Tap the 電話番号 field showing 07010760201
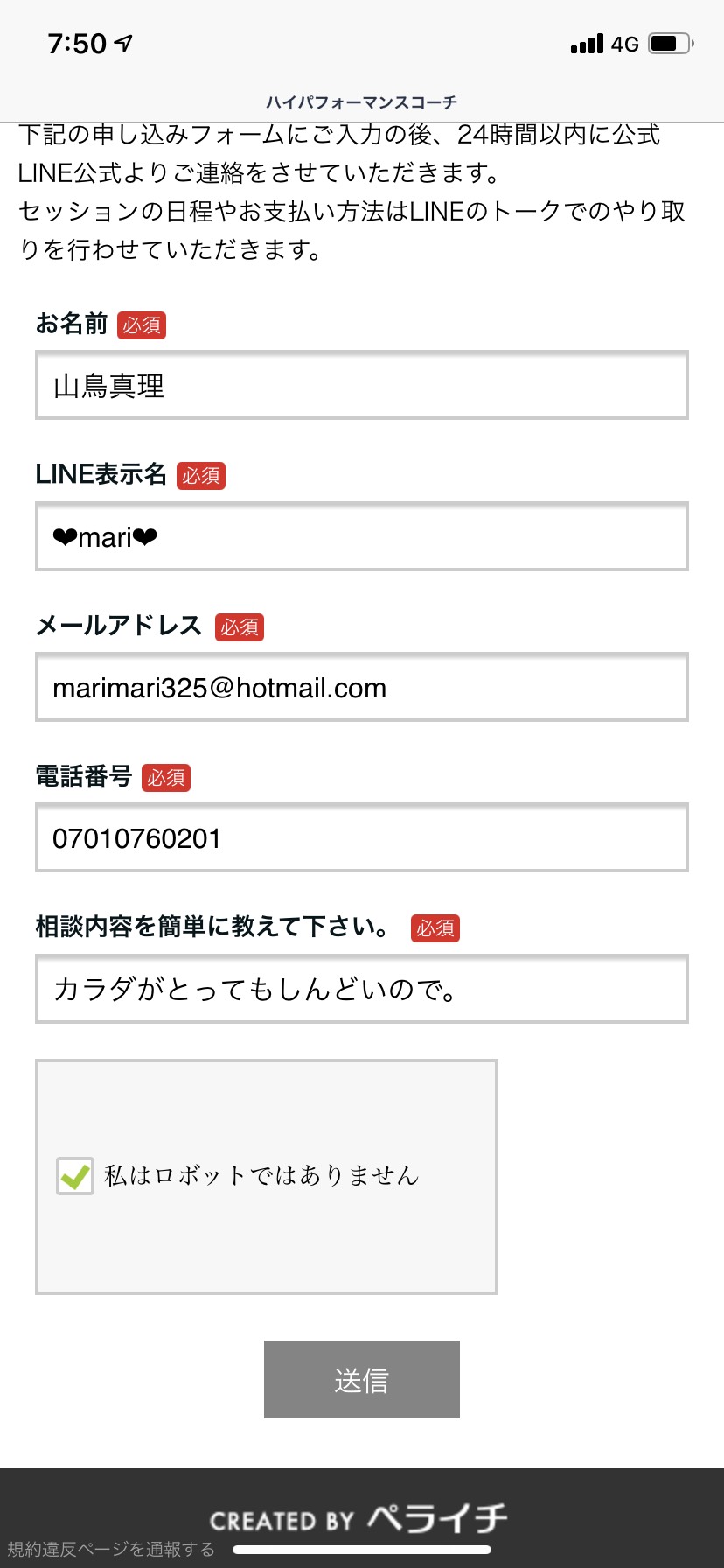724x1568 pixels. tap(362, 837)
